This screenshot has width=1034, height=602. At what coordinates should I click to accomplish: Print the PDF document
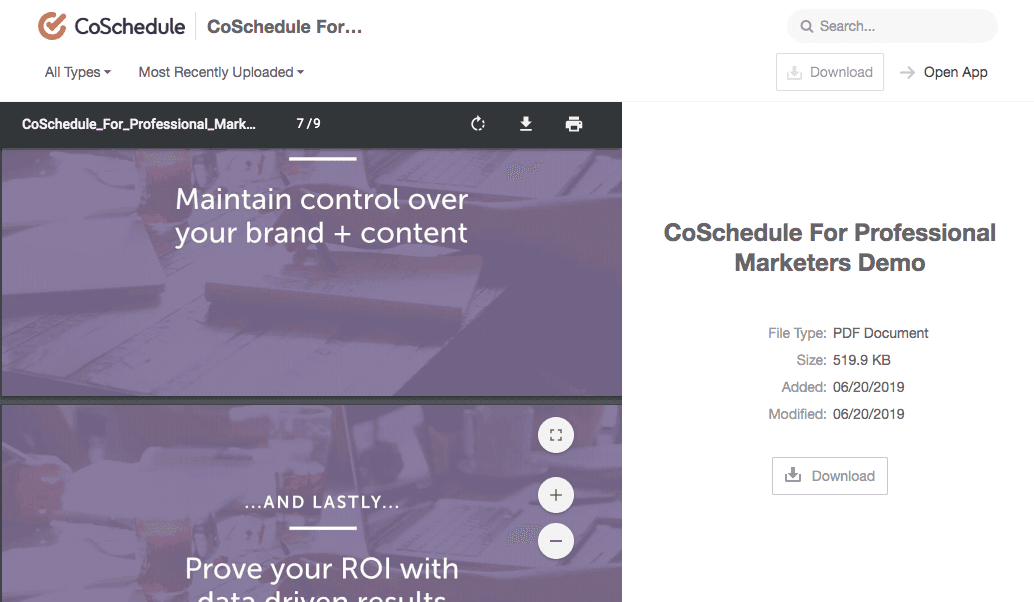tap(574, 124)
